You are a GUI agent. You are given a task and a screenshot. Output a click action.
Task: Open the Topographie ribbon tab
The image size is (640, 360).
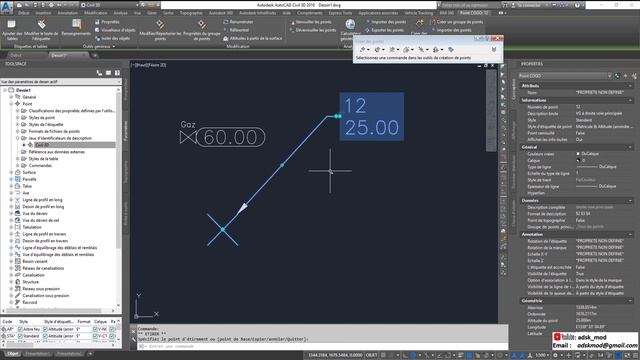191,13
